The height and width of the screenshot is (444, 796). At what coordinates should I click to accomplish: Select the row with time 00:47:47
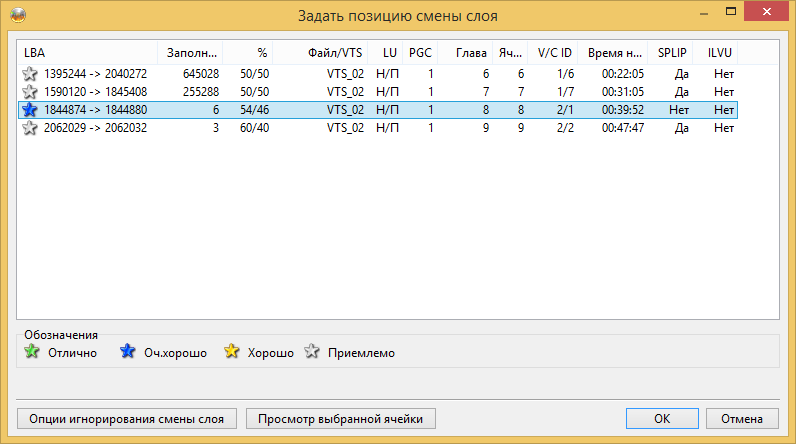pyautogui.click(x=378, y=128)
